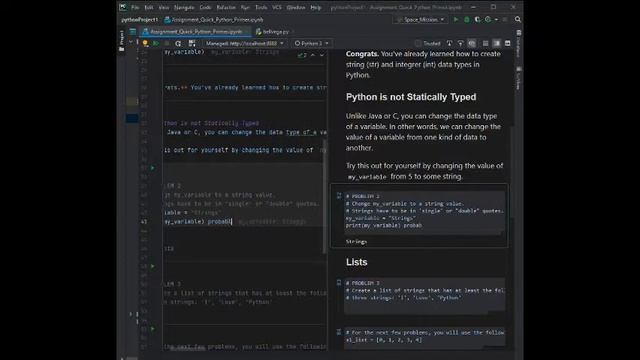Click the profiler icon in main toolbar

(x=488, y=19)
